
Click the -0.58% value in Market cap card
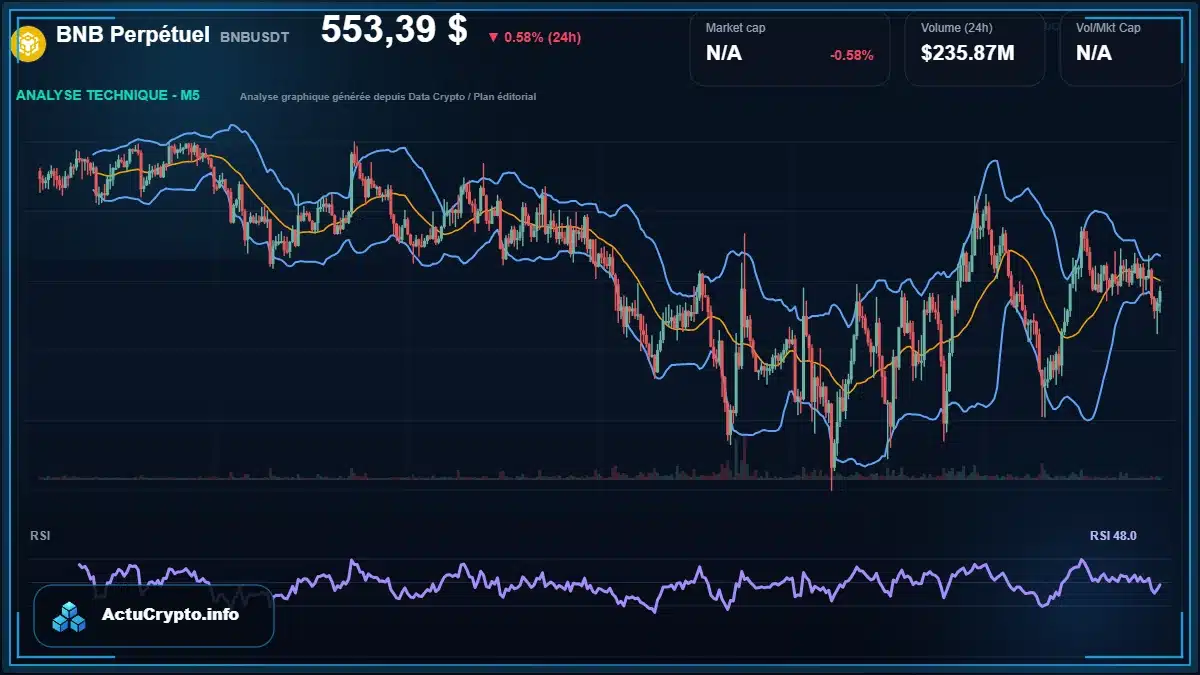(851, 55)
